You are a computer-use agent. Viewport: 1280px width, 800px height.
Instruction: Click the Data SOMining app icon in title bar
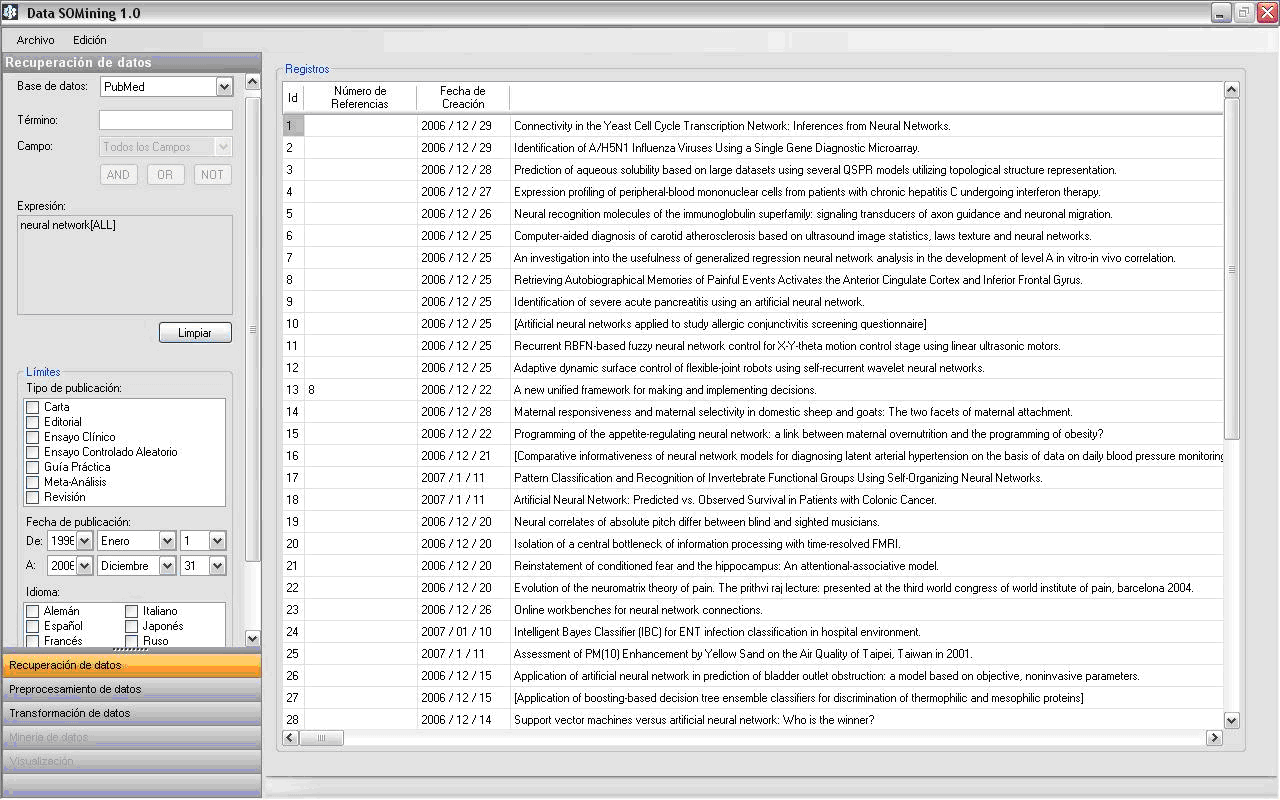(10, 13)
